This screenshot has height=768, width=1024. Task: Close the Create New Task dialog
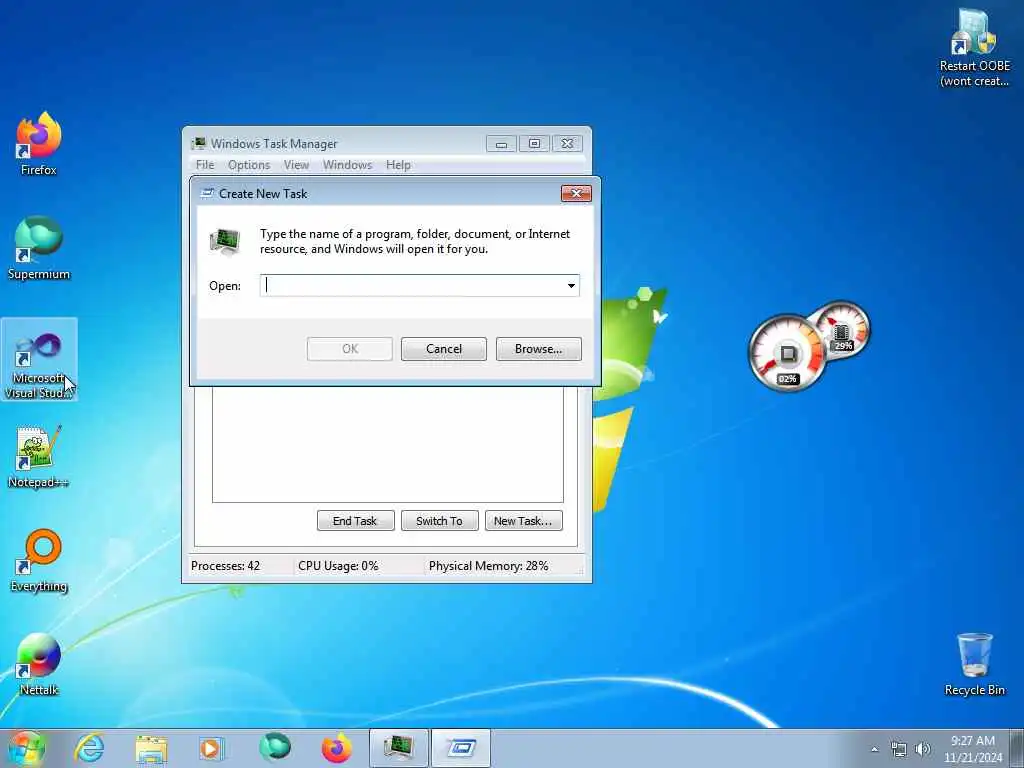pyautogui.click(x=576, y=193)
